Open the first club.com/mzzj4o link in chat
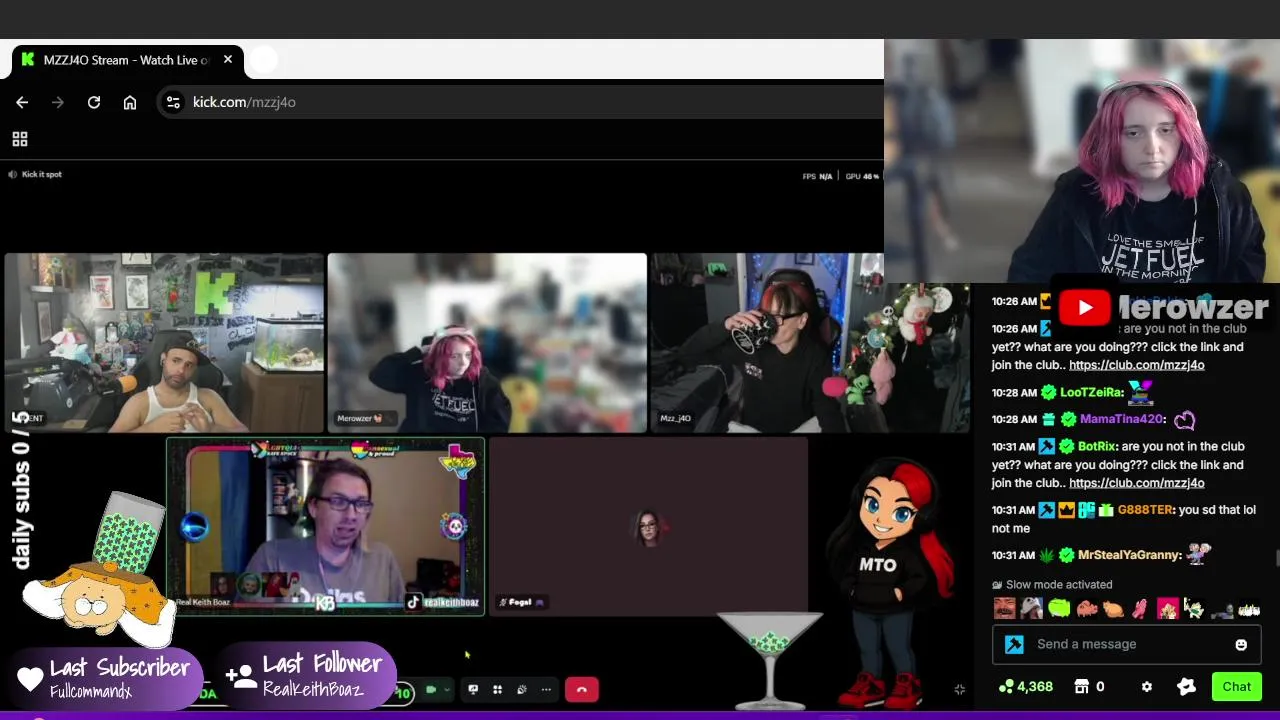Screen dimensions: 1280x720 (x=1136, y=365)
